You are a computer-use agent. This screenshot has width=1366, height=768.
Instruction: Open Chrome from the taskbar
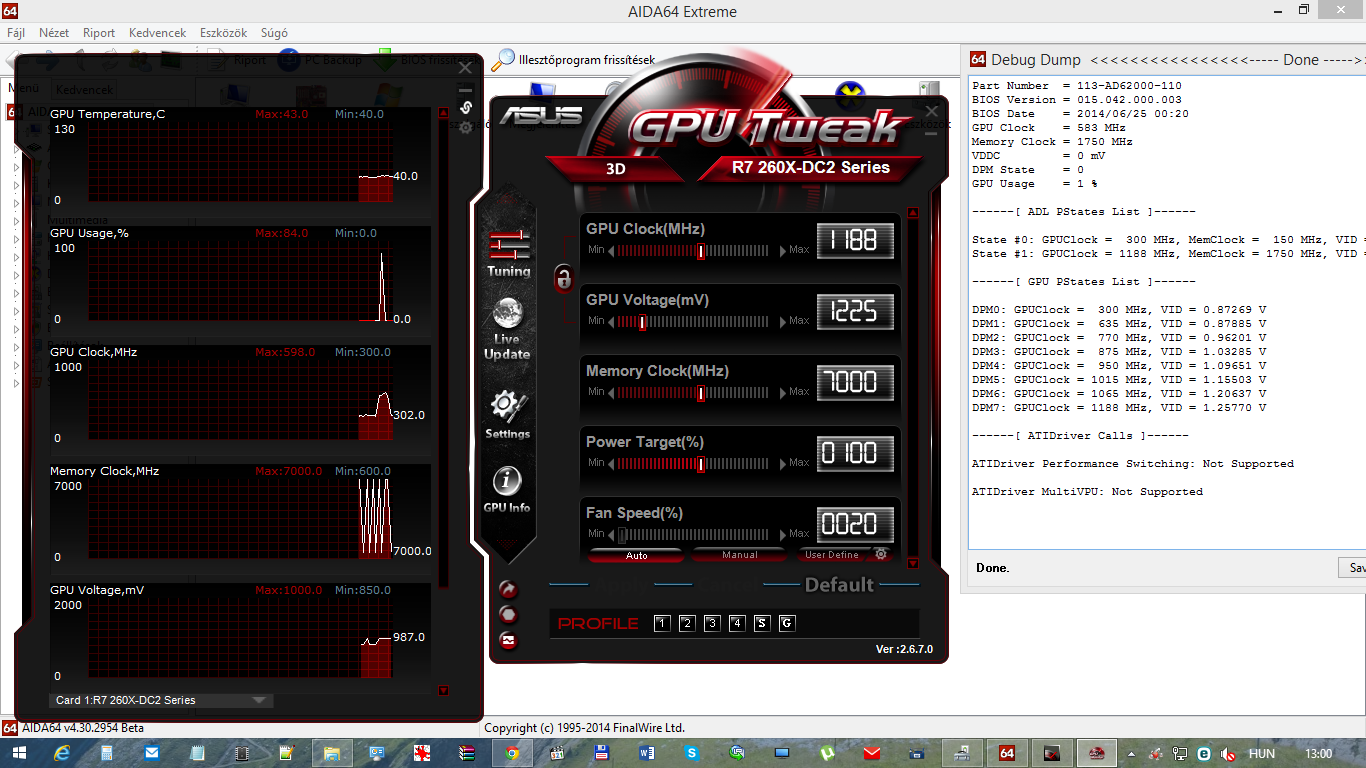coord(511,753)
